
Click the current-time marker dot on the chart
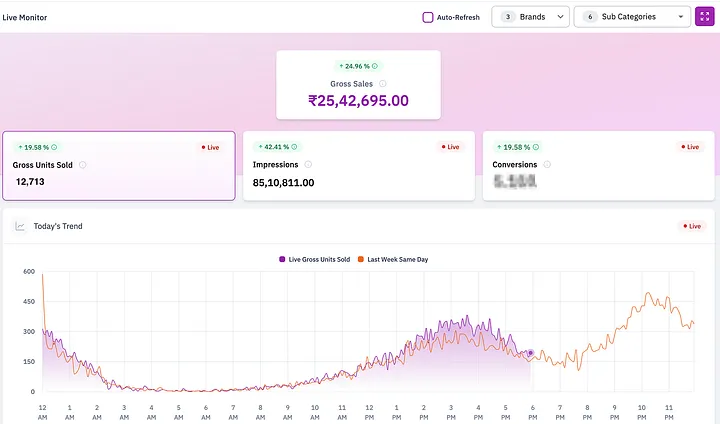(530, 353)
